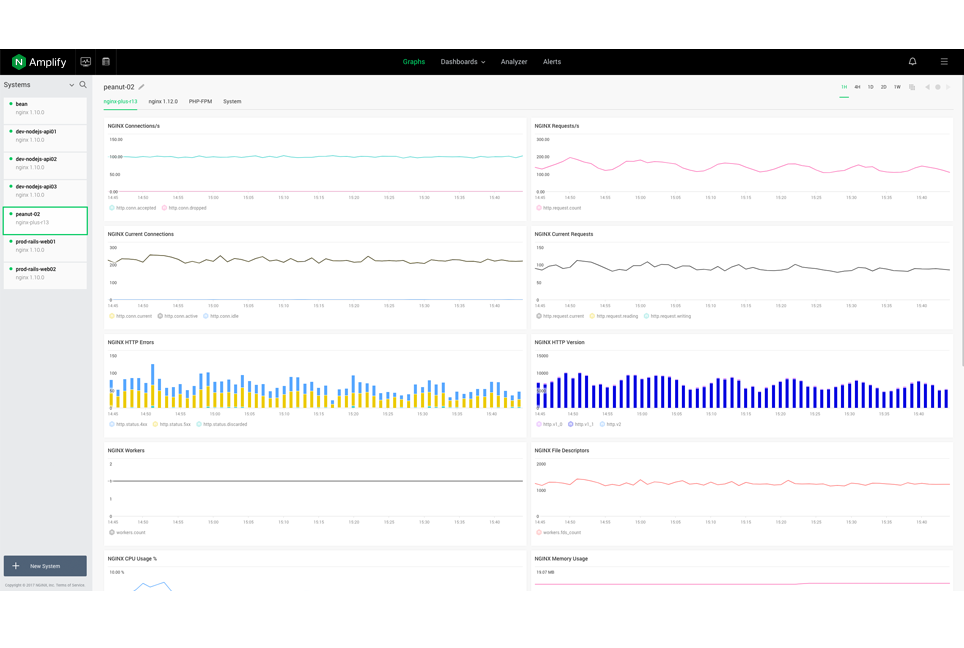This screenshot has width=964, height=648.
Task: Toggle the http.status.4xx series
Action: pyautogui.click(x=128, y=424)
